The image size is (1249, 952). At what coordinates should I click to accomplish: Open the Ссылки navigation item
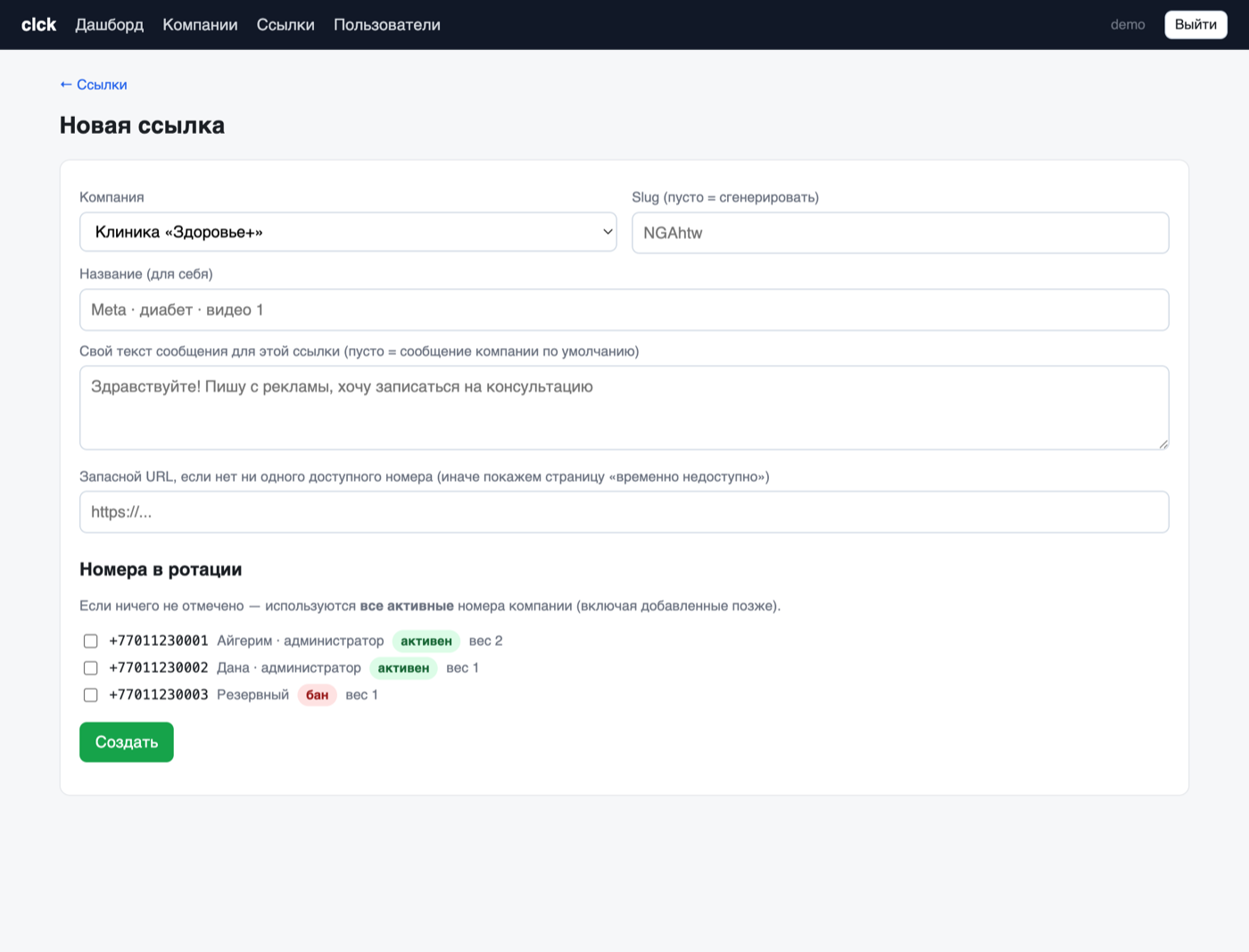(285, 25)
